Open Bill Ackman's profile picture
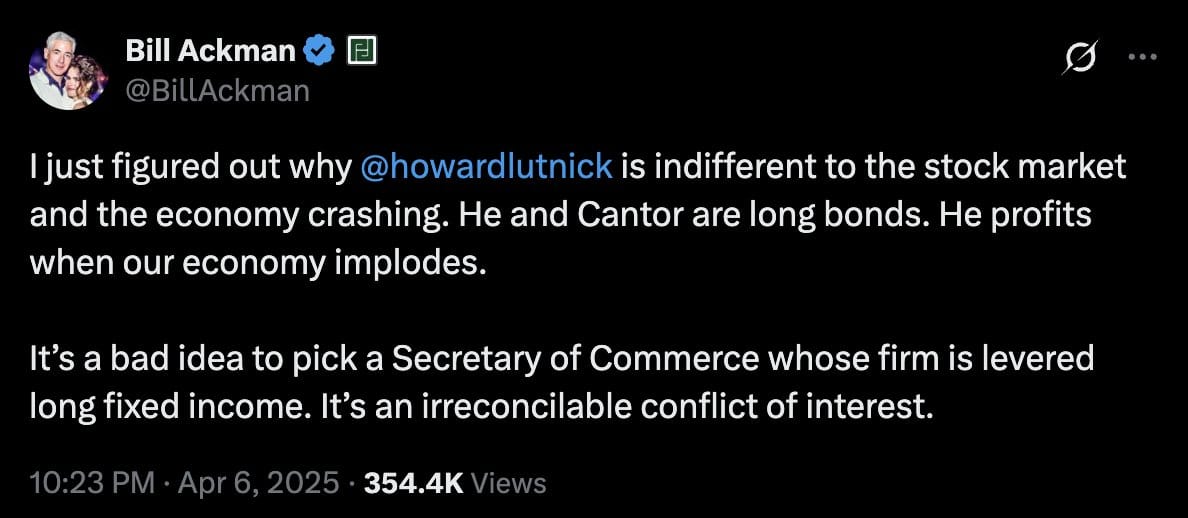 (67, 70)
